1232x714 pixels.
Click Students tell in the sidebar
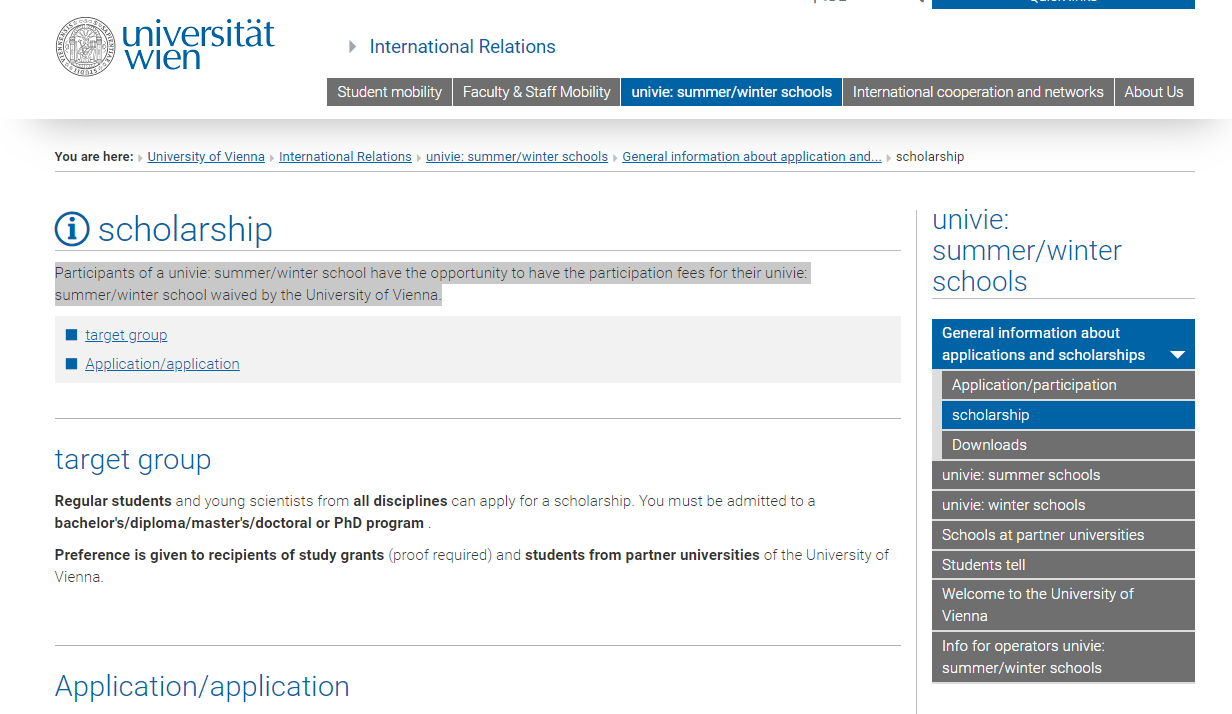[x=983, y=565]
